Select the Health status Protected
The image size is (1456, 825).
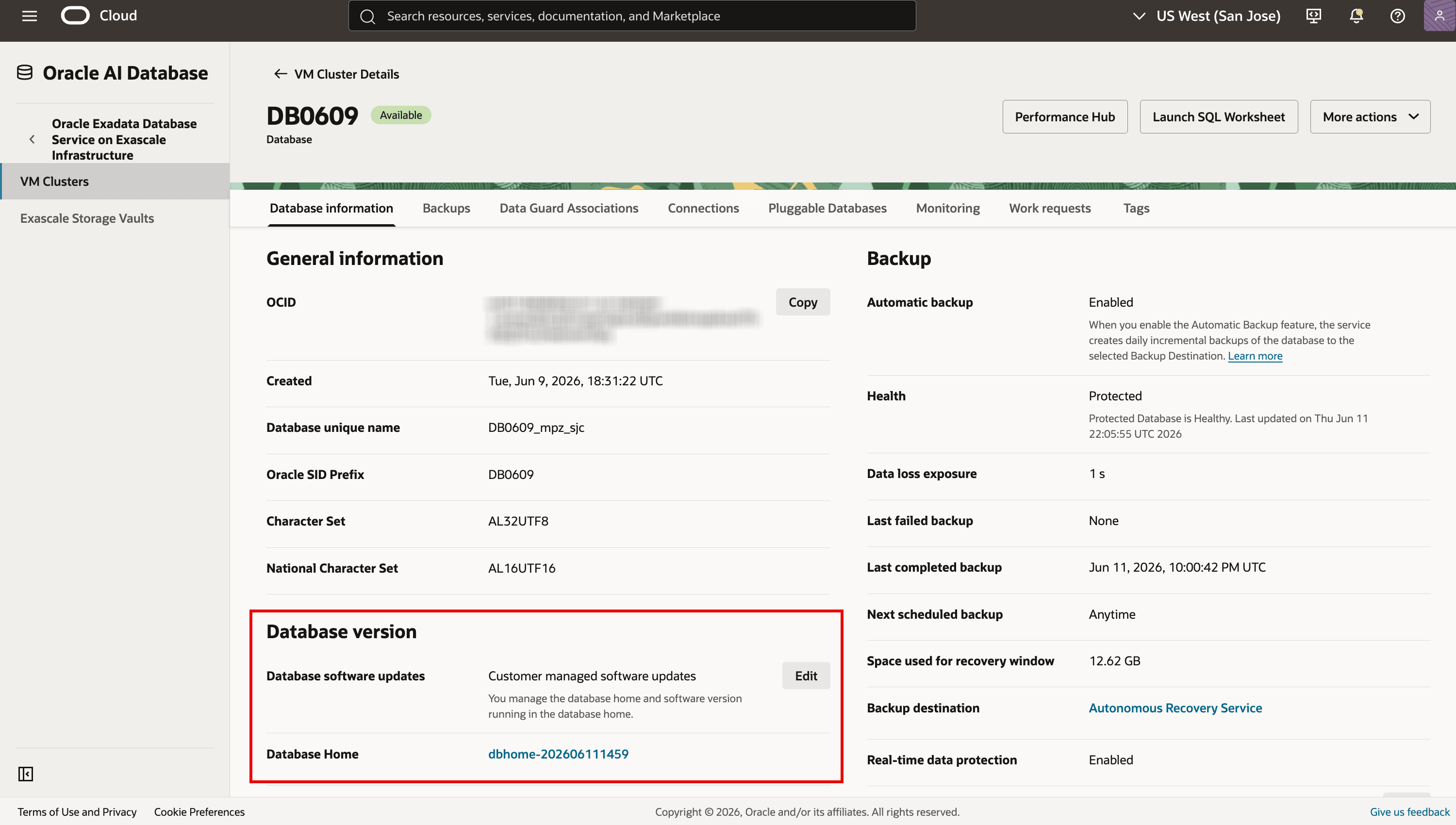pyautogui.click(x=1115, y=396)
